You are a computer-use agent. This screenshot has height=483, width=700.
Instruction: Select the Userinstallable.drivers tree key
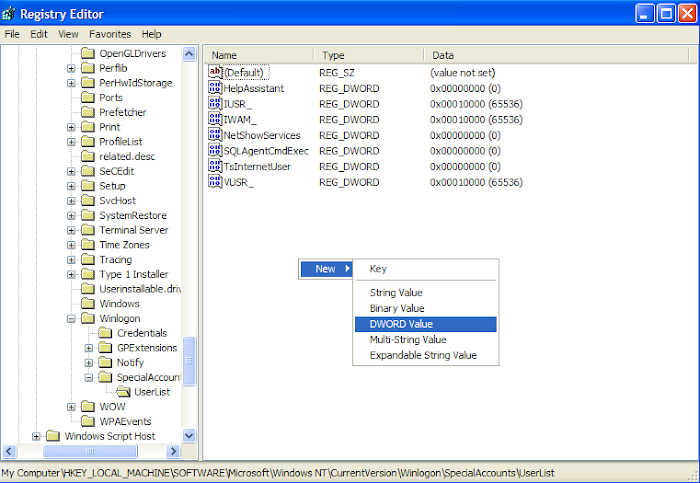[x=140, y=289]
